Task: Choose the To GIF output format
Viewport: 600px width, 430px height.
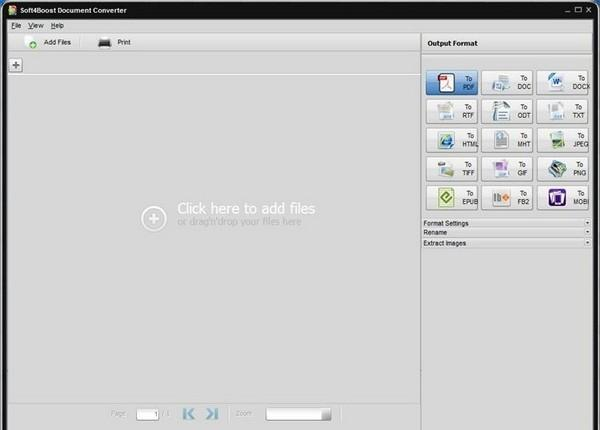Action: pos(507,169)
